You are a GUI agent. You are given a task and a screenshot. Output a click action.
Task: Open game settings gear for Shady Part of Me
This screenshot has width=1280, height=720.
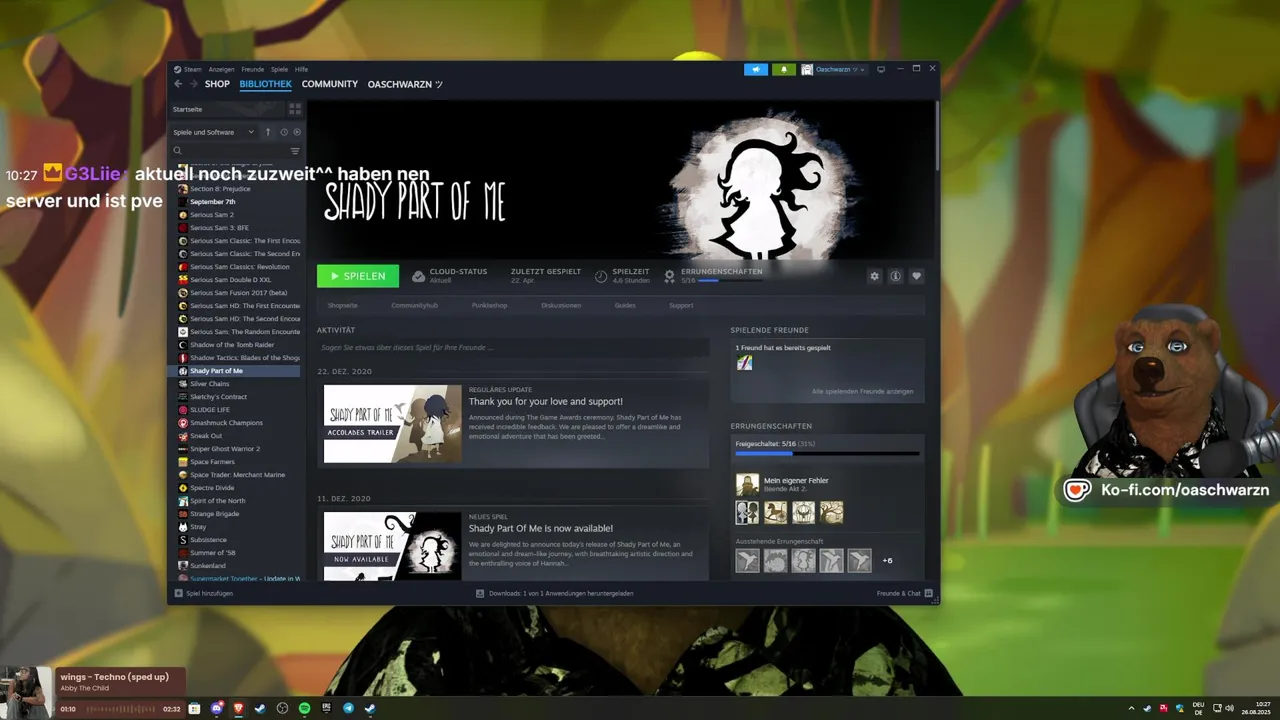click(874, 276)
